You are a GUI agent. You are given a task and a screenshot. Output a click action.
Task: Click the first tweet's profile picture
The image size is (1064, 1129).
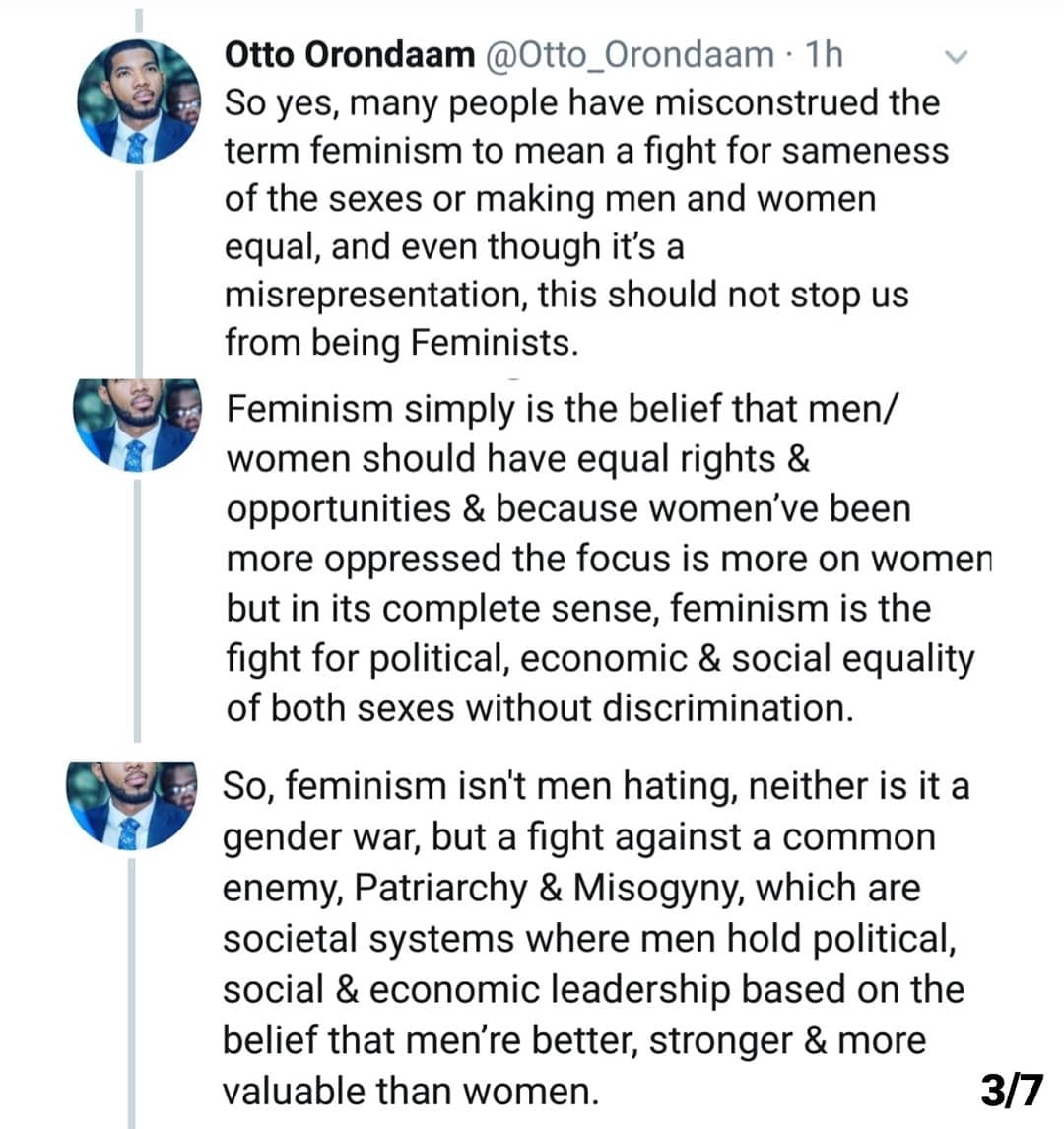point(140,101)
